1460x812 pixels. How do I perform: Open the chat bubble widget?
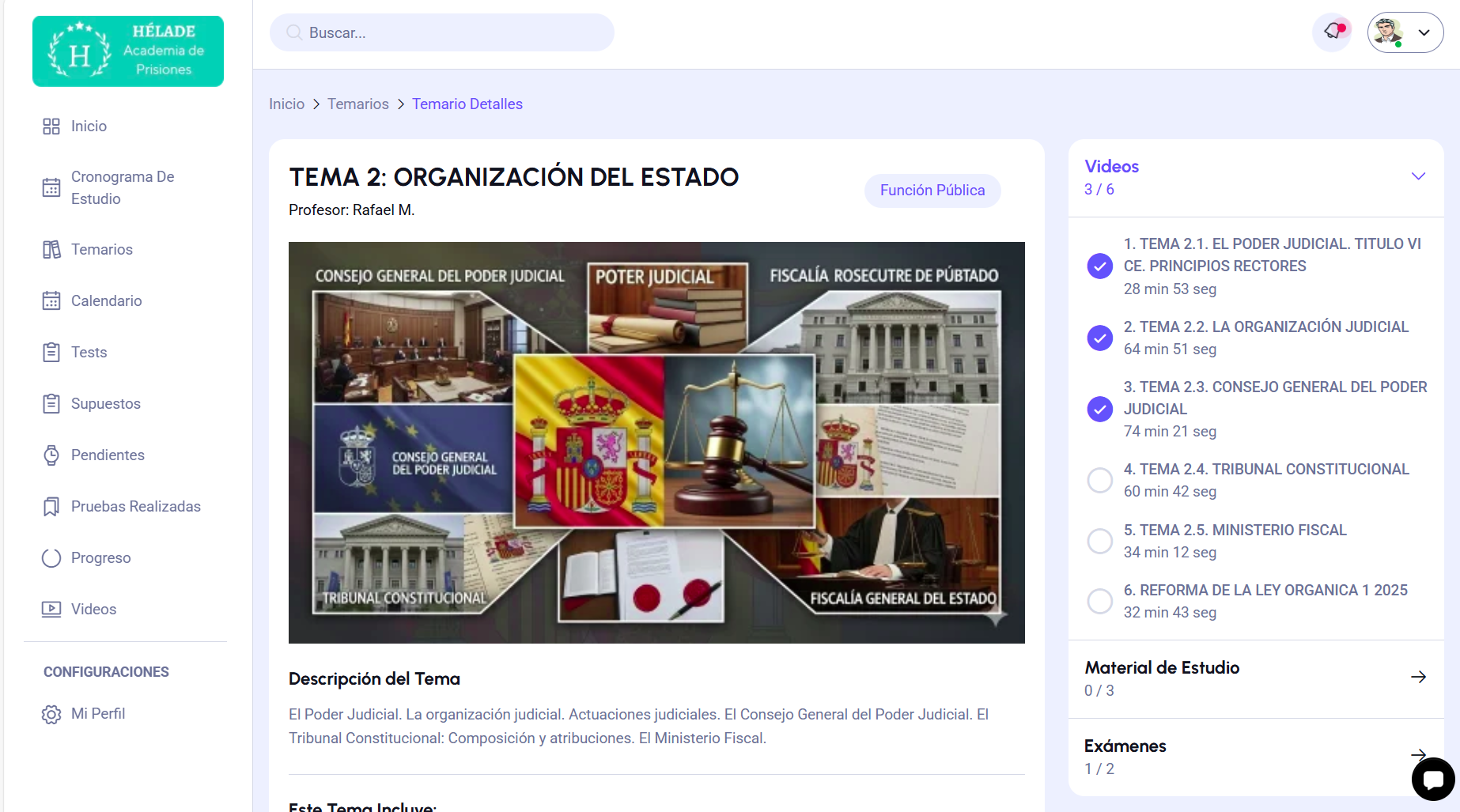pos(1432,780)
